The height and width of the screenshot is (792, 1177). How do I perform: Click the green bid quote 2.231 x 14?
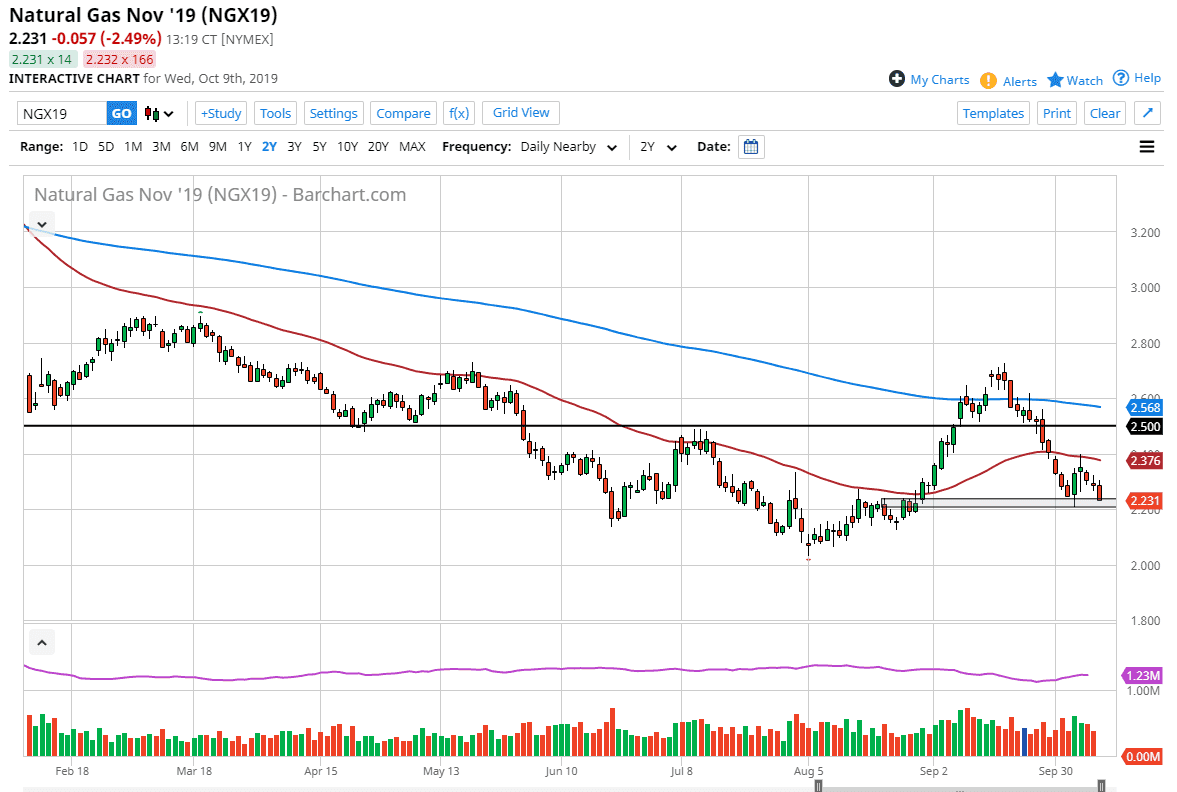[41, 59]
